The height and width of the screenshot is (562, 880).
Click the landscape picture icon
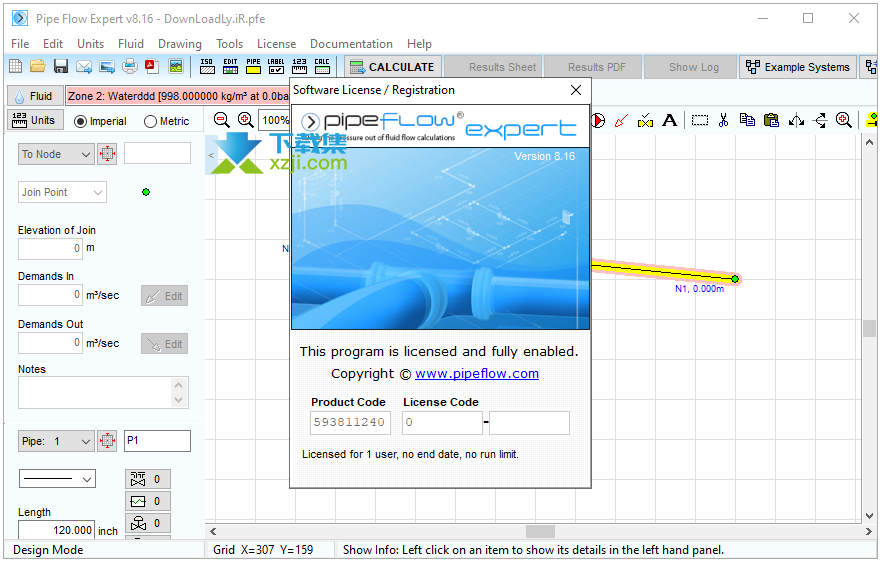176,66
